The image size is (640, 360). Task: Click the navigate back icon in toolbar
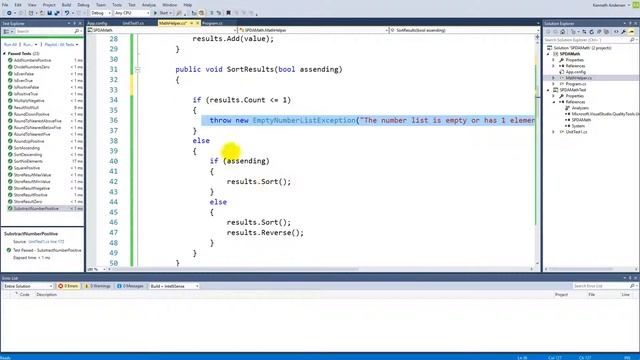(x=9, y=13)
